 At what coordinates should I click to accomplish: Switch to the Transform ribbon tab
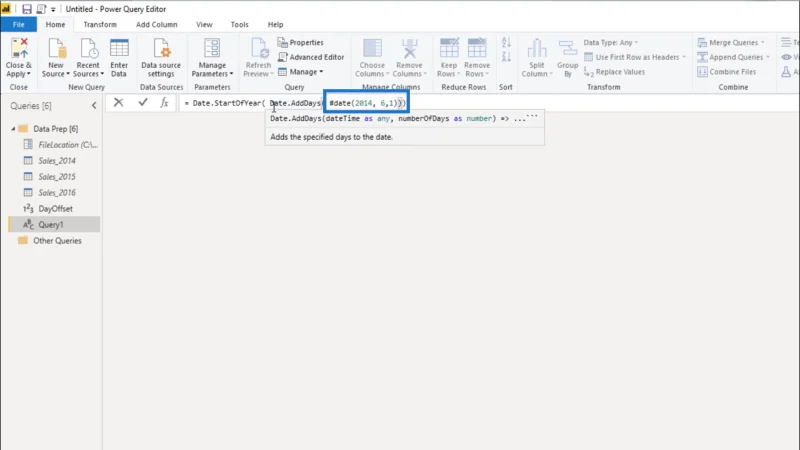point(100,24)
